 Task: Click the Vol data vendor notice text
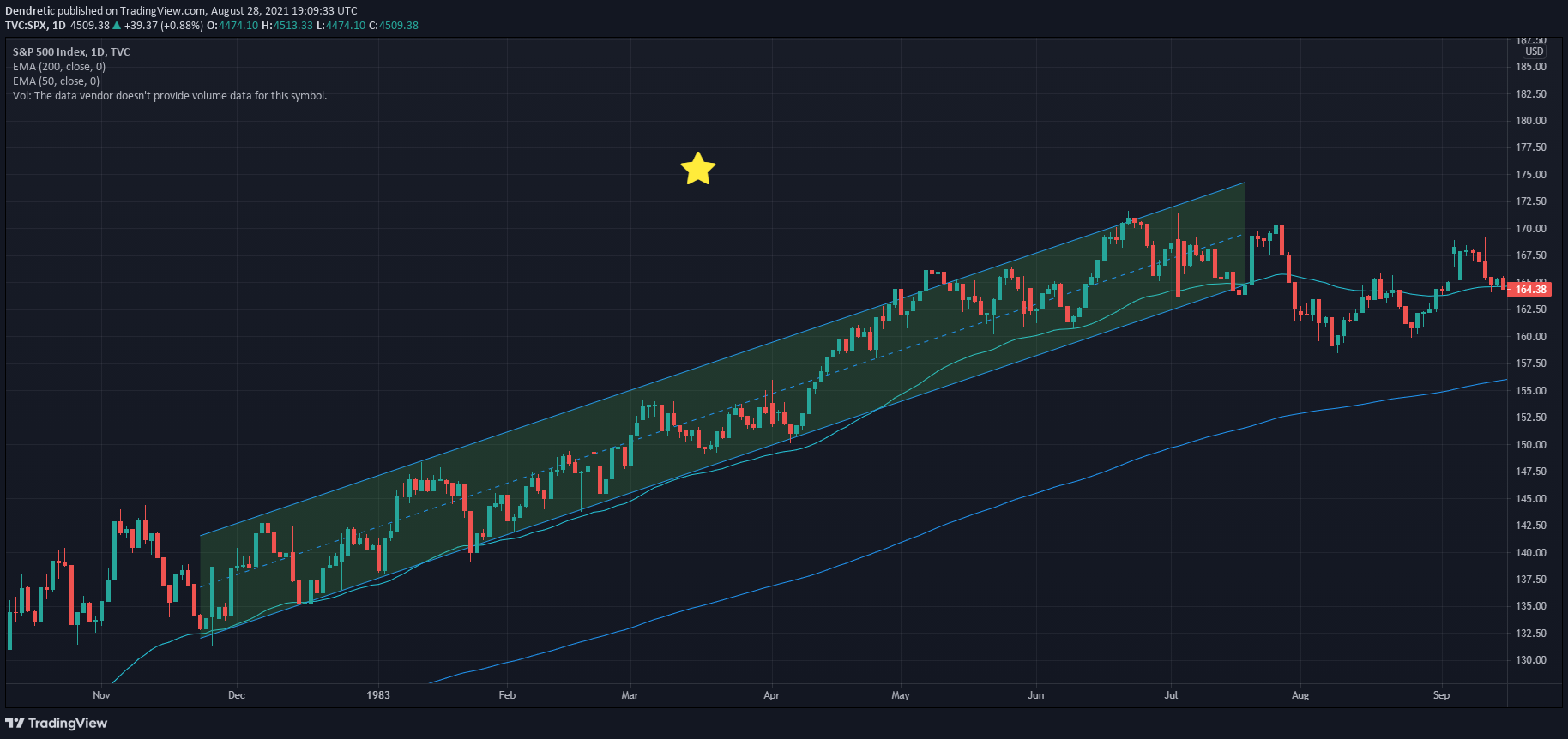[170, 96]
